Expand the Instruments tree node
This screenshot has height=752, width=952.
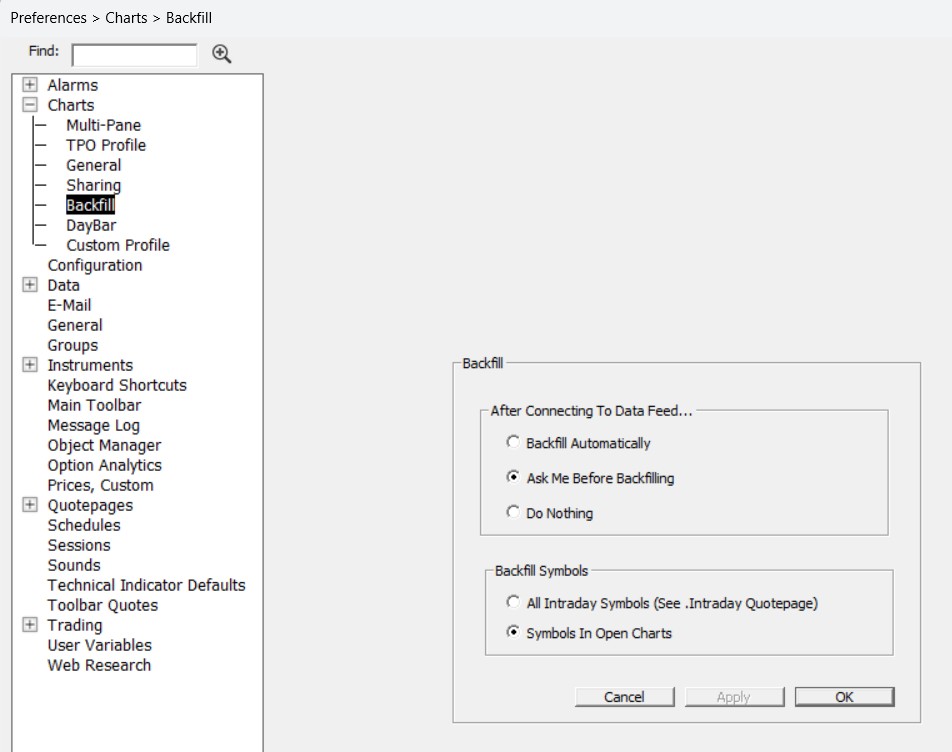pos(30,365)
